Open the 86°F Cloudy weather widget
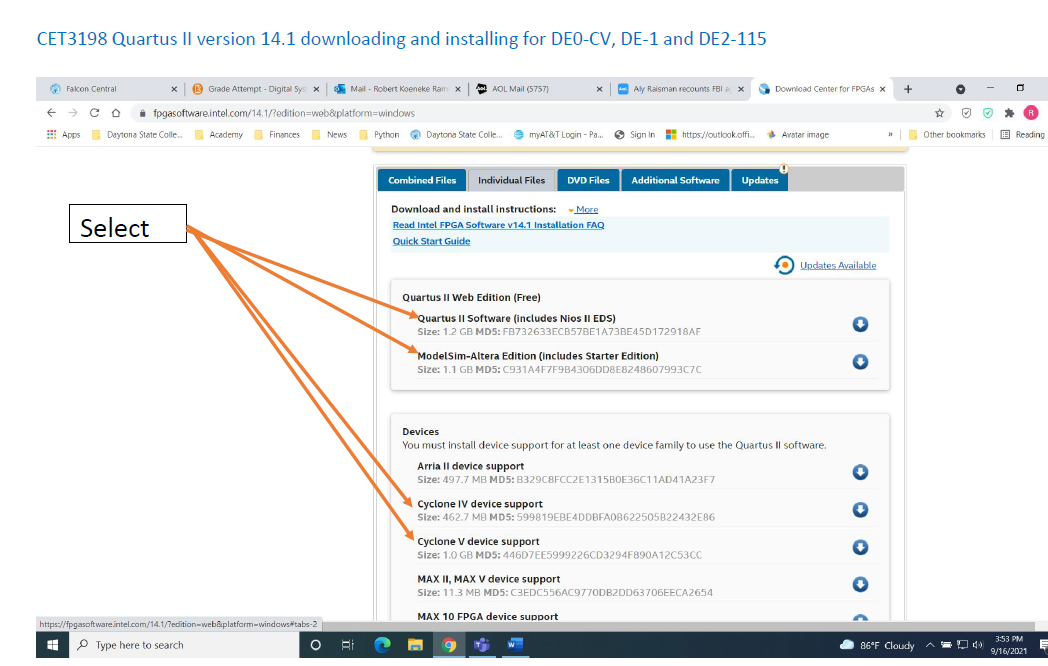This screenshot has height=666, width=1048. [877, 645]
